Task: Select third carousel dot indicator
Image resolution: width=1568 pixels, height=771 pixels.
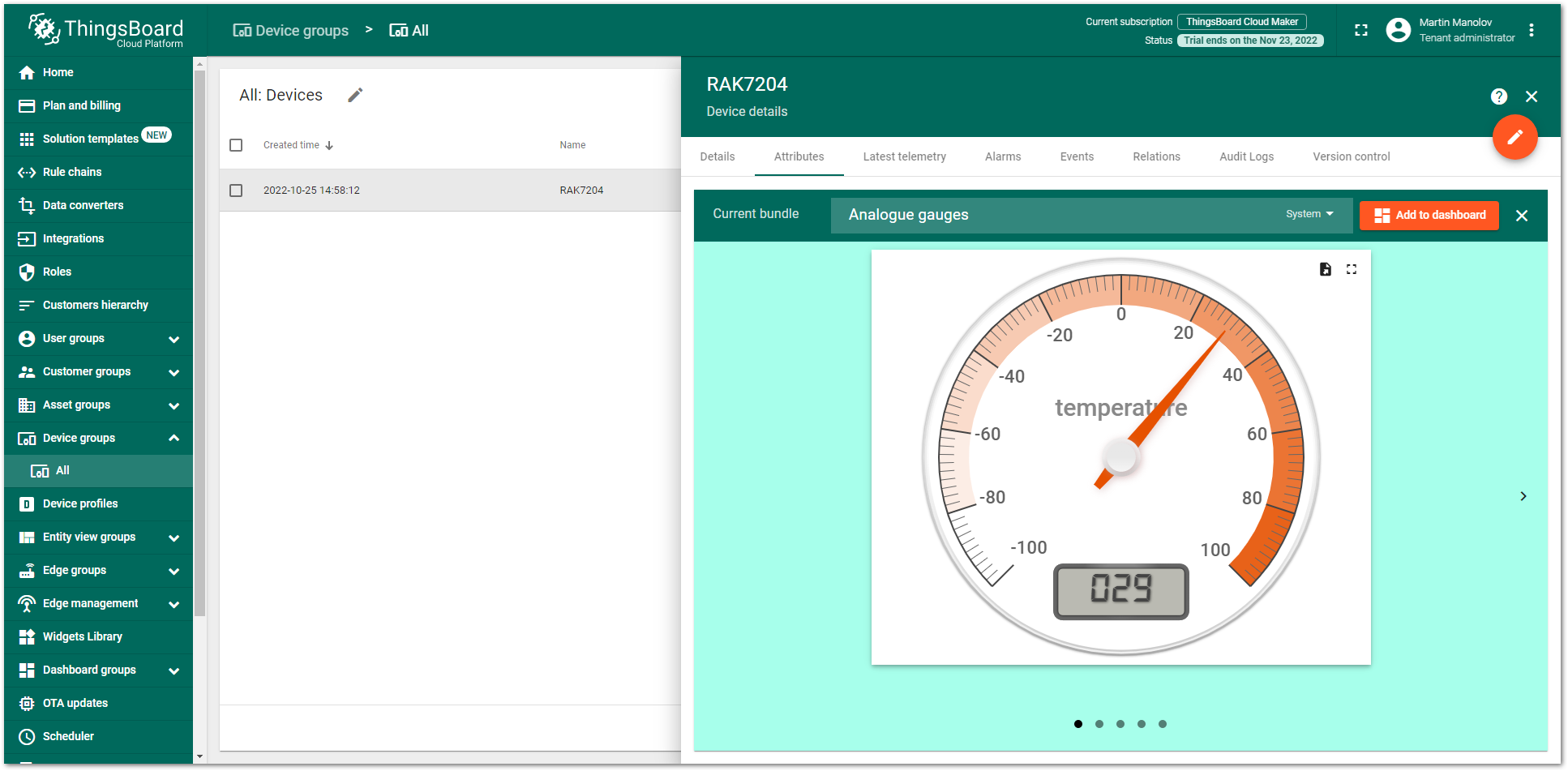Action: tap(1120, 724)
